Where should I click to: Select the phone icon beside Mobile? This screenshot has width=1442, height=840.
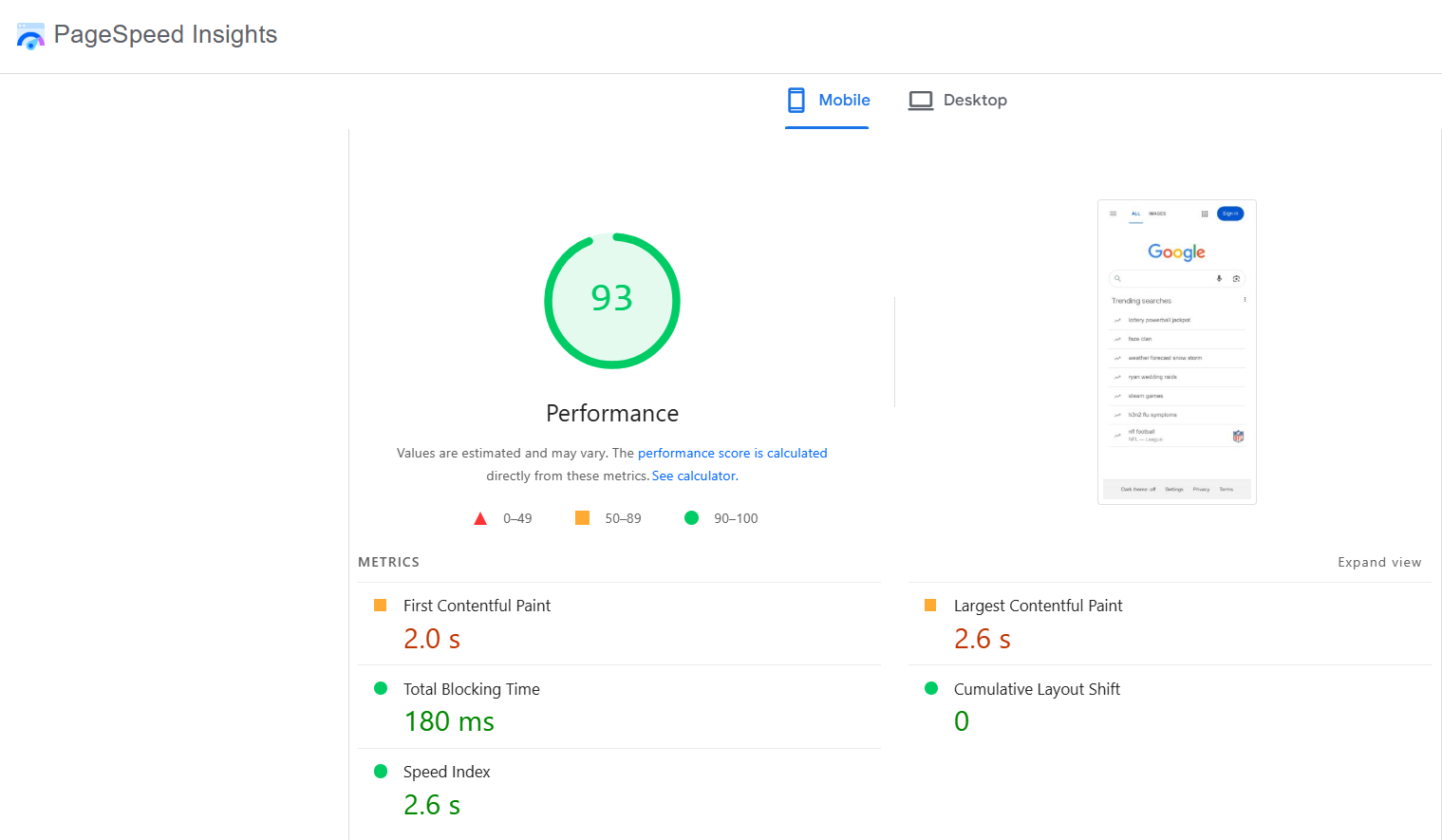[796, 100]
